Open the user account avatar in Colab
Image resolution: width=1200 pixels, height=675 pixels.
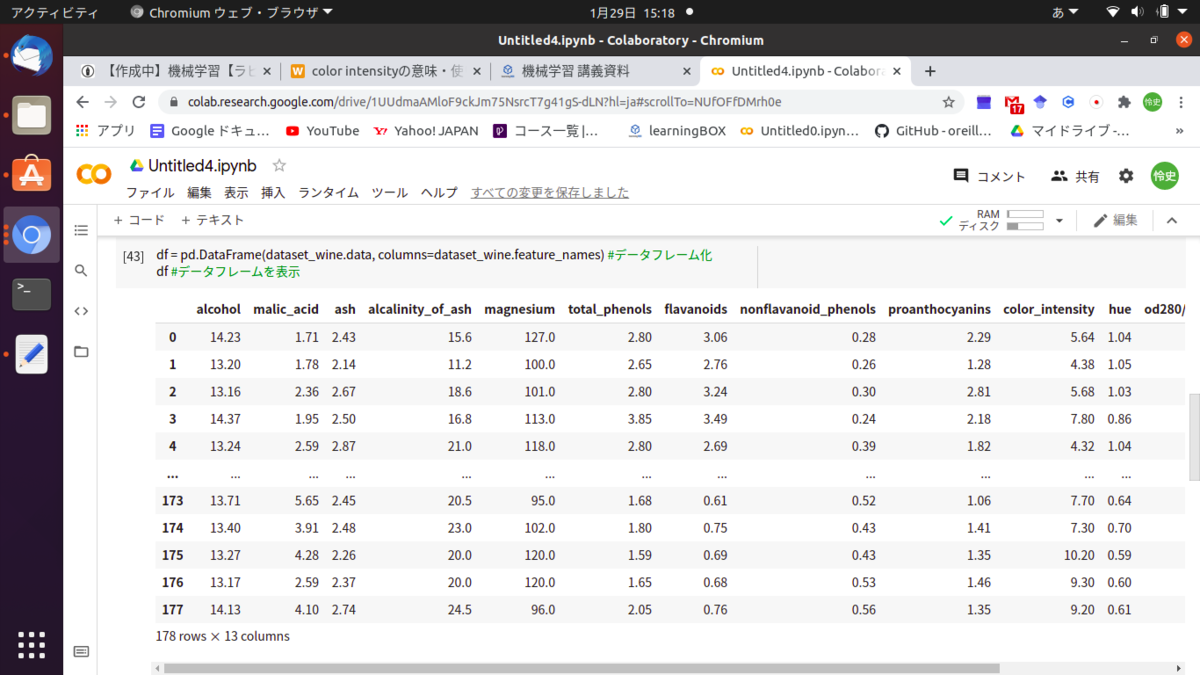tap(1165, 176)
